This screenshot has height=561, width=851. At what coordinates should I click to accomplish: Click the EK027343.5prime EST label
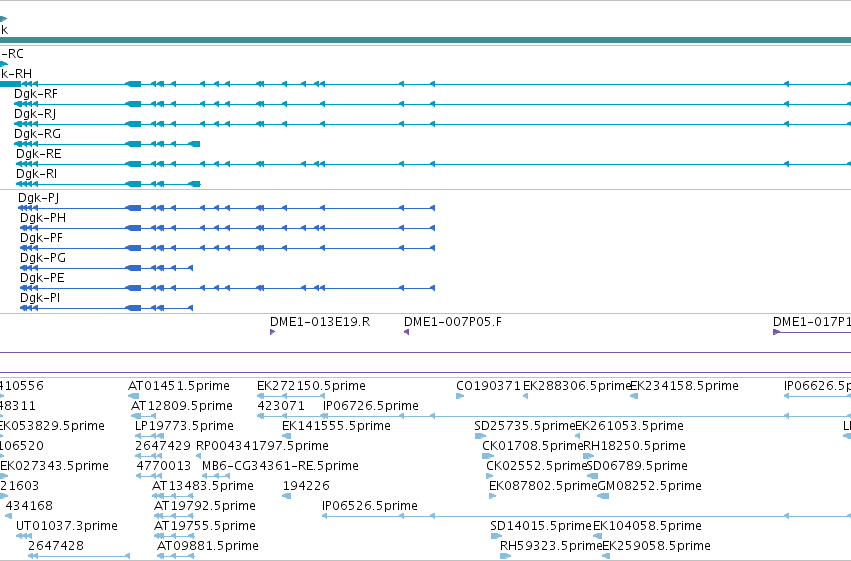pos(54,466)
